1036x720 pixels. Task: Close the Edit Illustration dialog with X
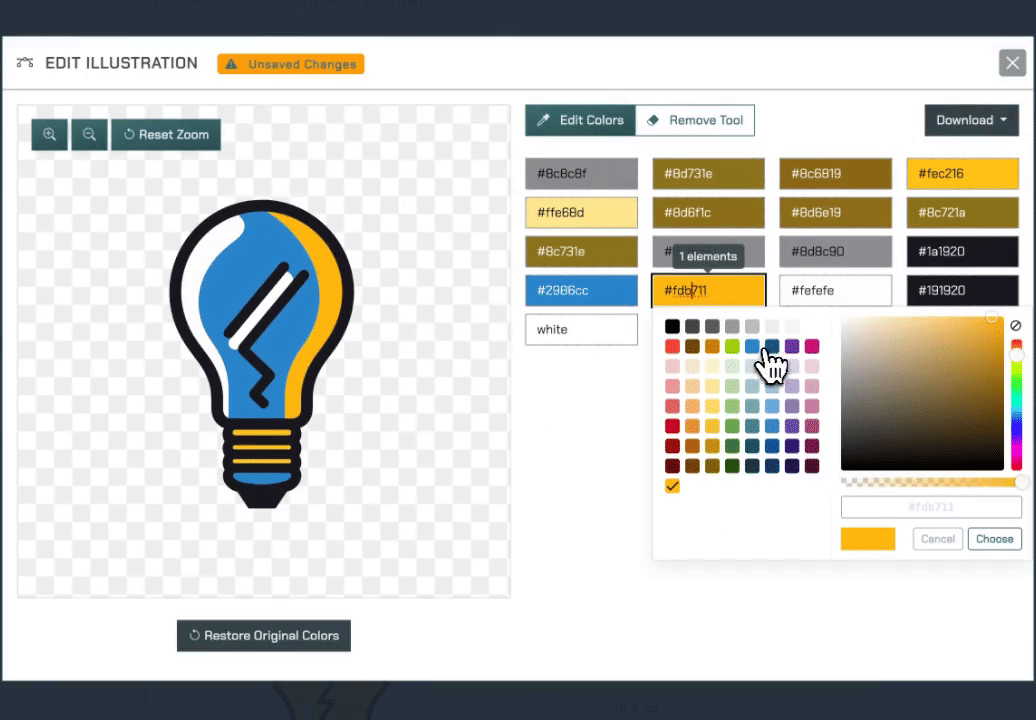coord(1011,64)
